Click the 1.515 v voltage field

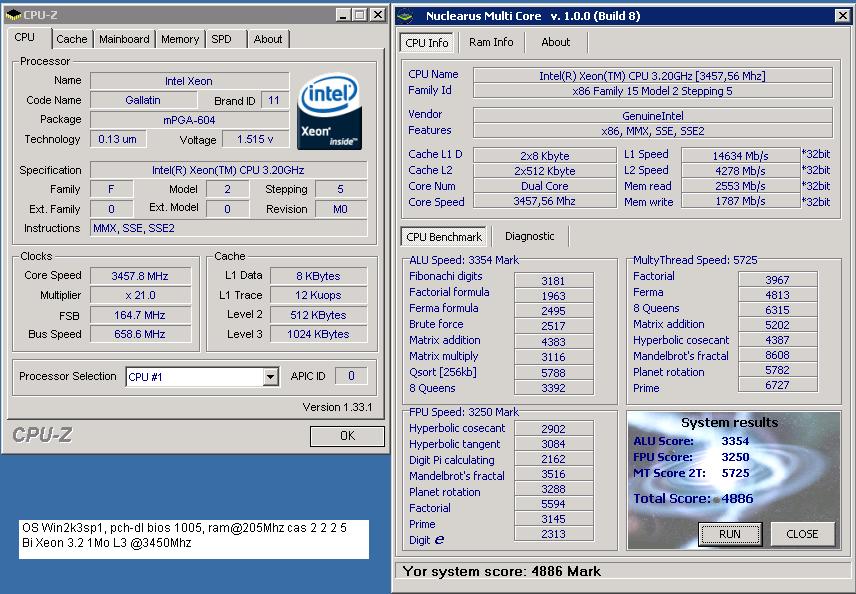coord(255,139)
